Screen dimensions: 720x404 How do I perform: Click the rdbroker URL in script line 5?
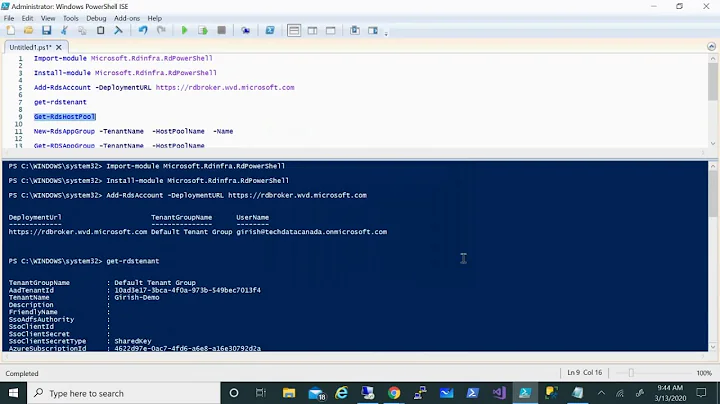pos(225,87)
